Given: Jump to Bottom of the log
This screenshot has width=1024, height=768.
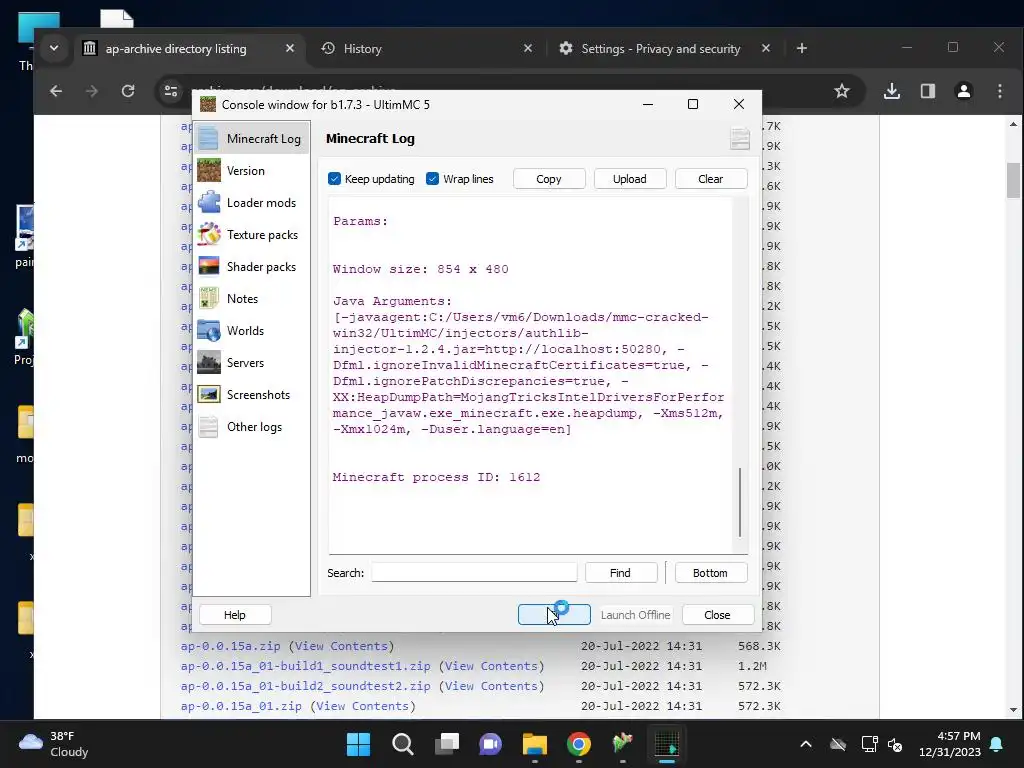Looking at the screenshot, I should click(711, 573).
